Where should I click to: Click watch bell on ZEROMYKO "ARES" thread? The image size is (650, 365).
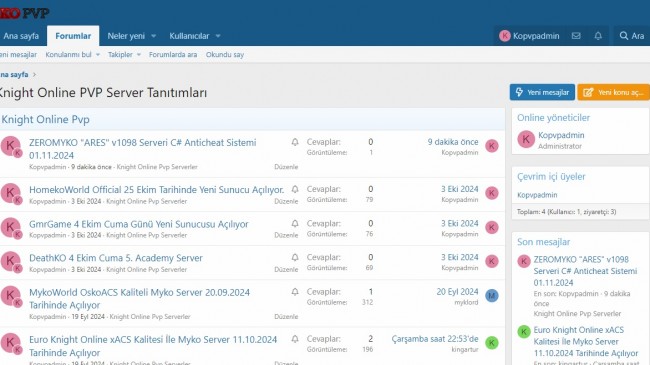(295, 142)
